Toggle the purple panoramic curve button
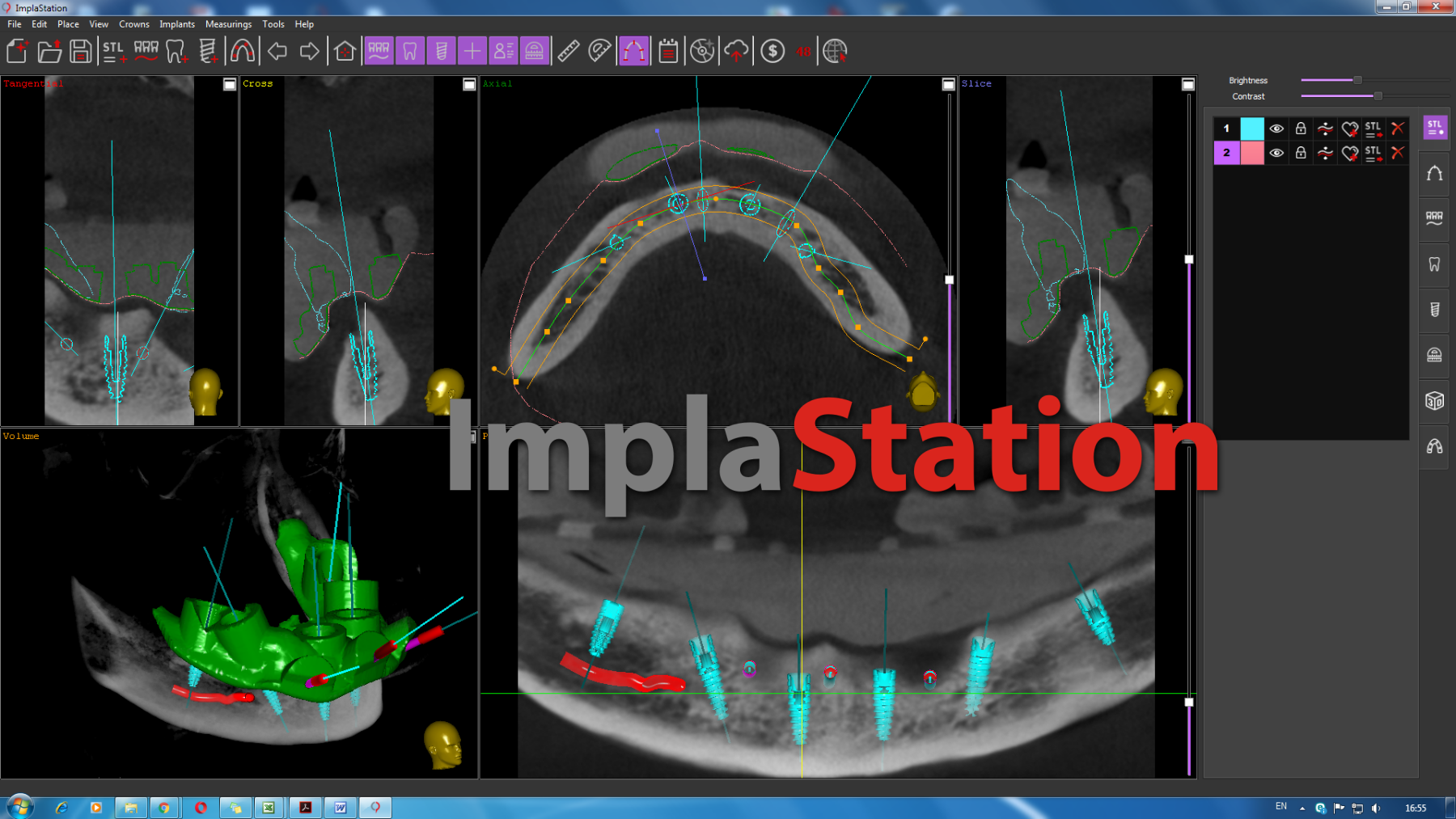The height and width of the screenshot is (819, 1456). [x=634, y=51]
